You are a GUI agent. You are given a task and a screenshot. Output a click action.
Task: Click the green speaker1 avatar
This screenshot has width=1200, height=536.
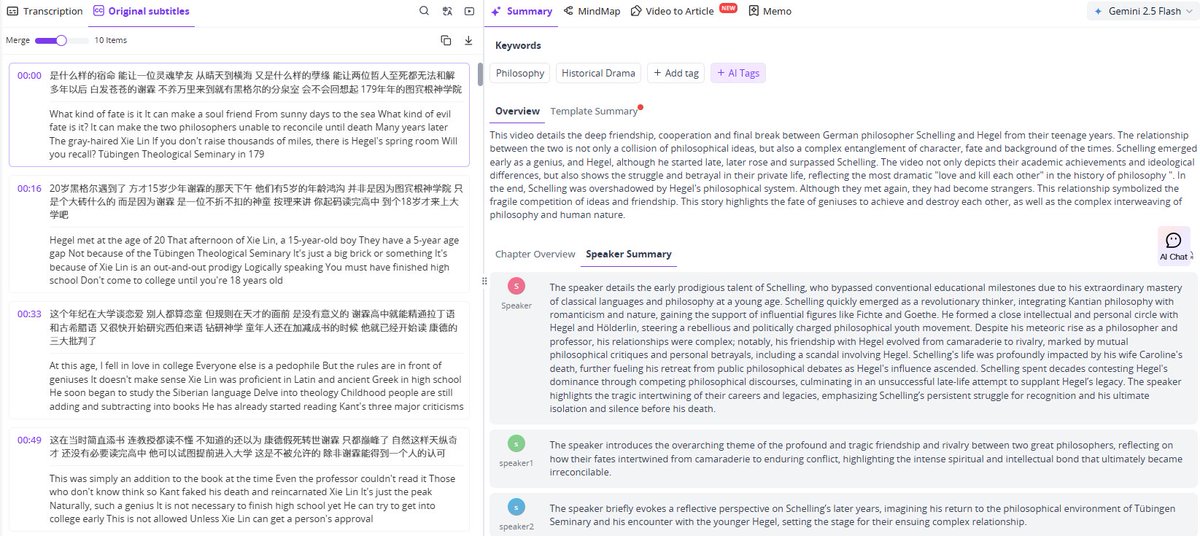pos(516,444)
